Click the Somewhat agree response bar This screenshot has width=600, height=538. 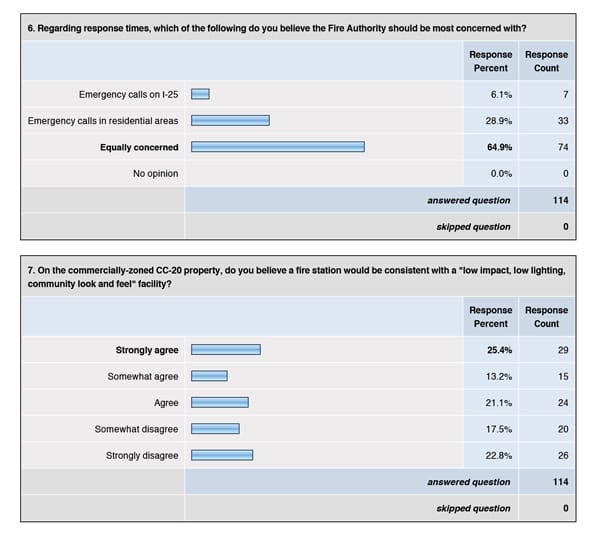click(209, 376)
